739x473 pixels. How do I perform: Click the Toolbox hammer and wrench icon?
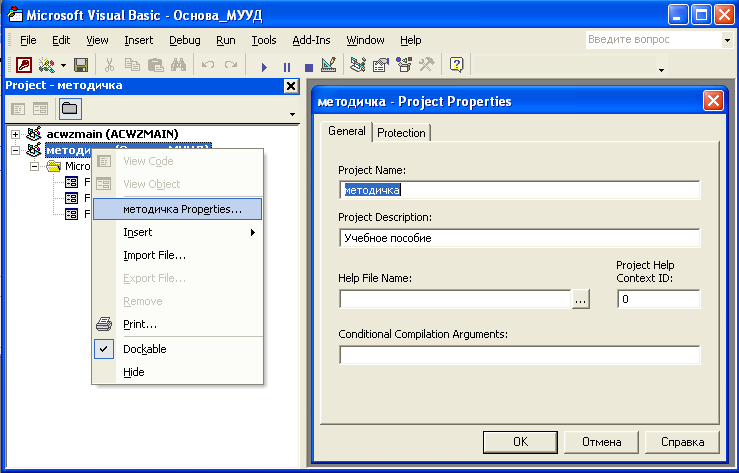coord(427,65)
